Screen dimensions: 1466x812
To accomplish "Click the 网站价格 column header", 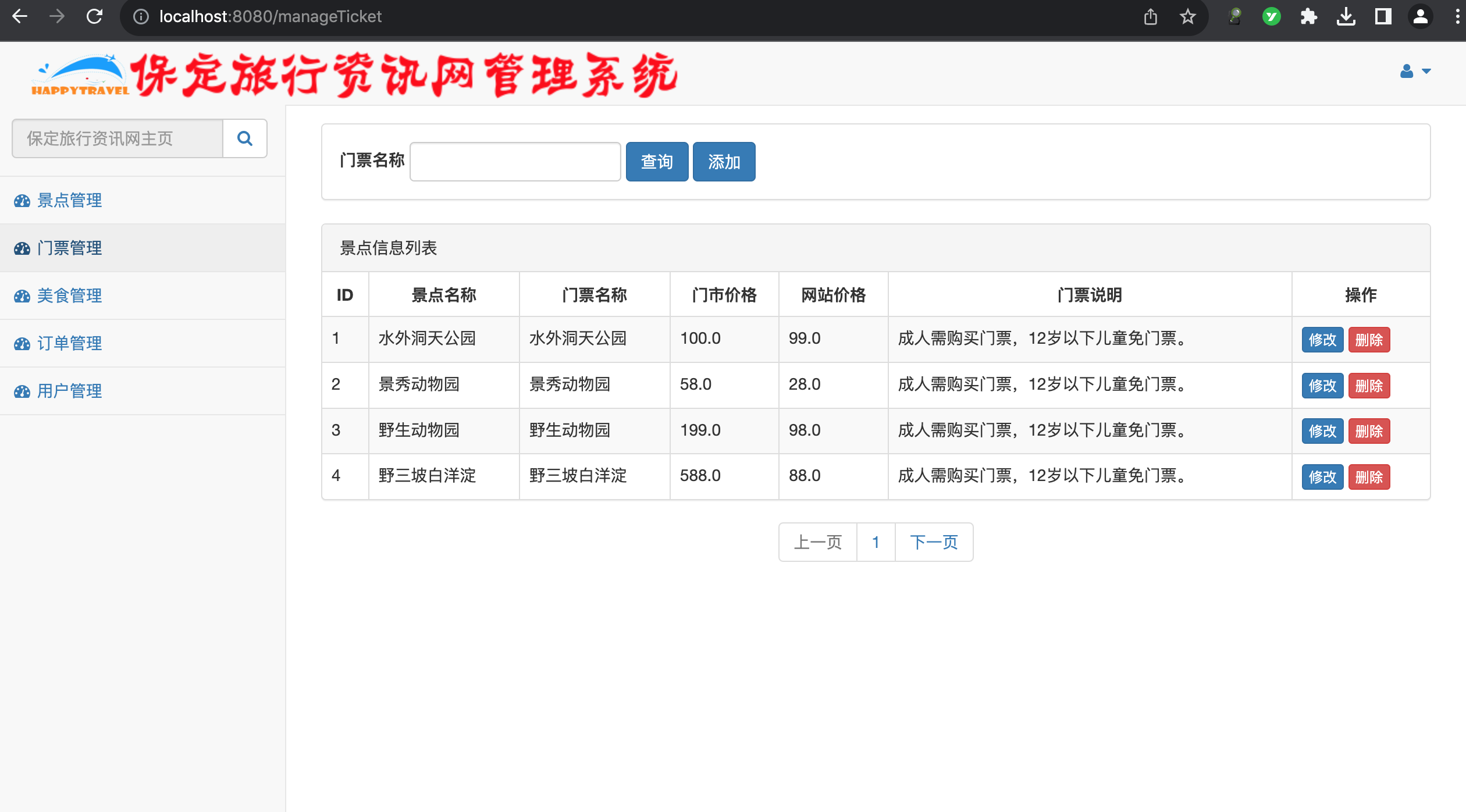I will [833, 295].
